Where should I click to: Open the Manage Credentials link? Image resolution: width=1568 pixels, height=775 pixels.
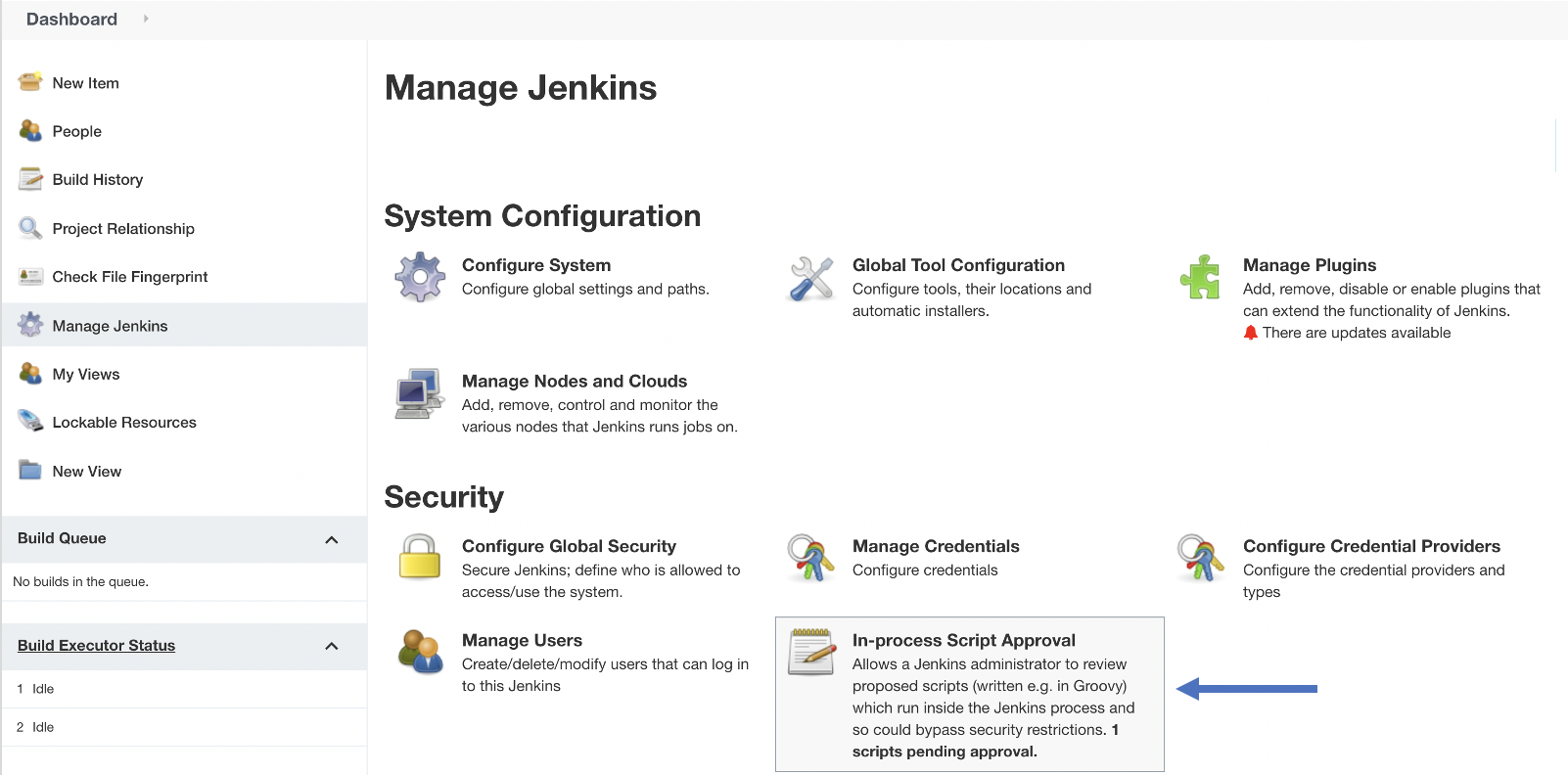click(936, 546)
